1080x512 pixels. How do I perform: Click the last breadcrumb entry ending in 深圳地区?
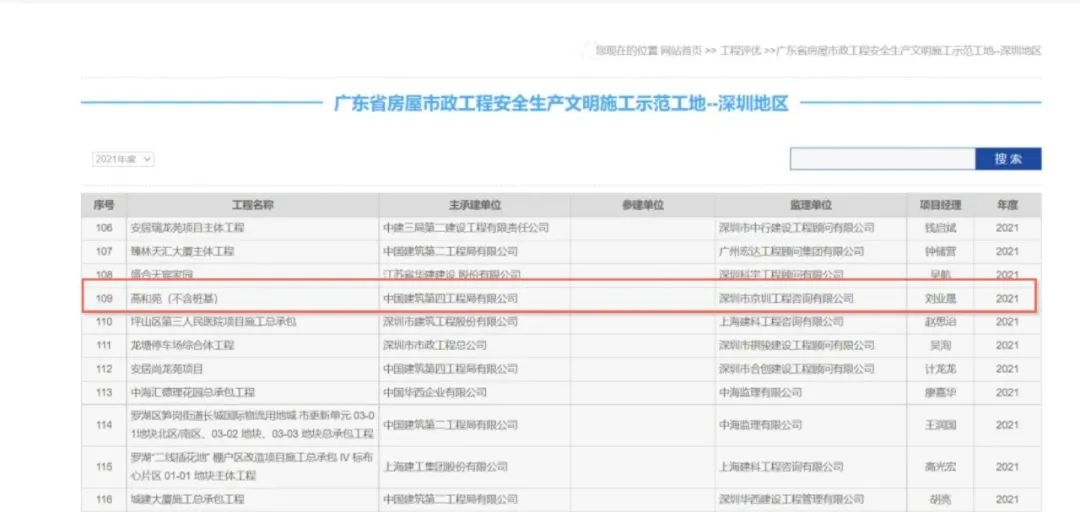(909, 51)
